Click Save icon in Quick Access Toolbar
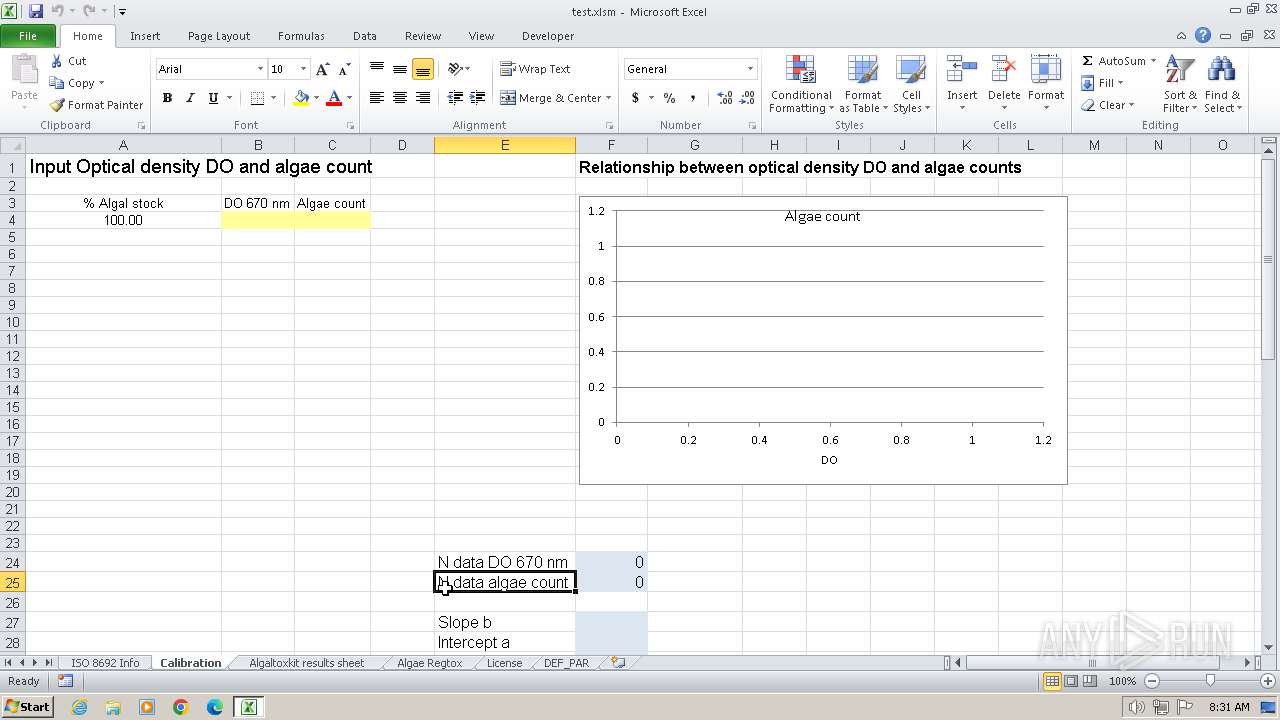The width and height of the screenshot is (1280, 720). [36, 11]
